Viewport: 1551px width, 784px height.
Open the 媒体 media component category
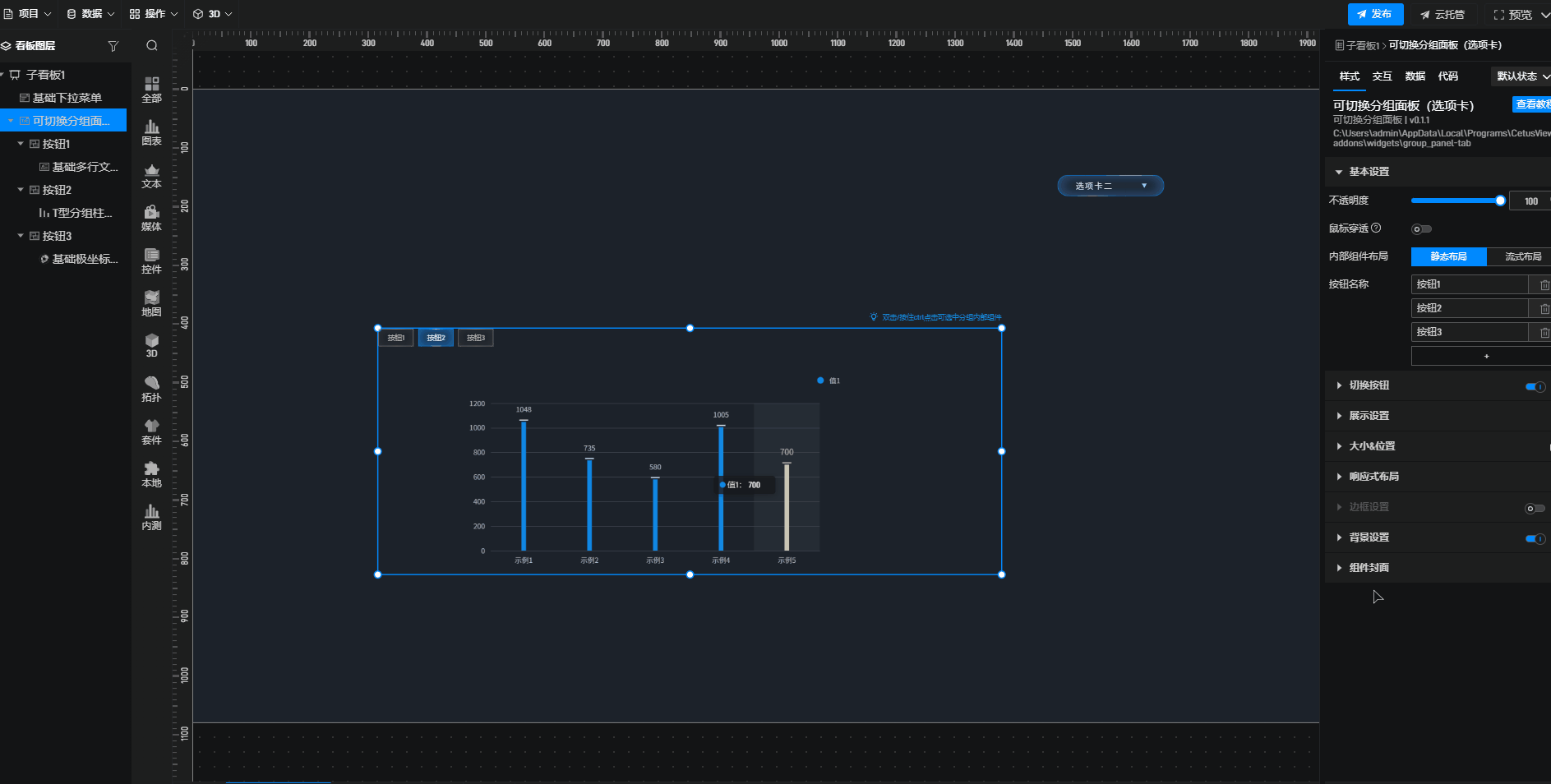(151, 218)
